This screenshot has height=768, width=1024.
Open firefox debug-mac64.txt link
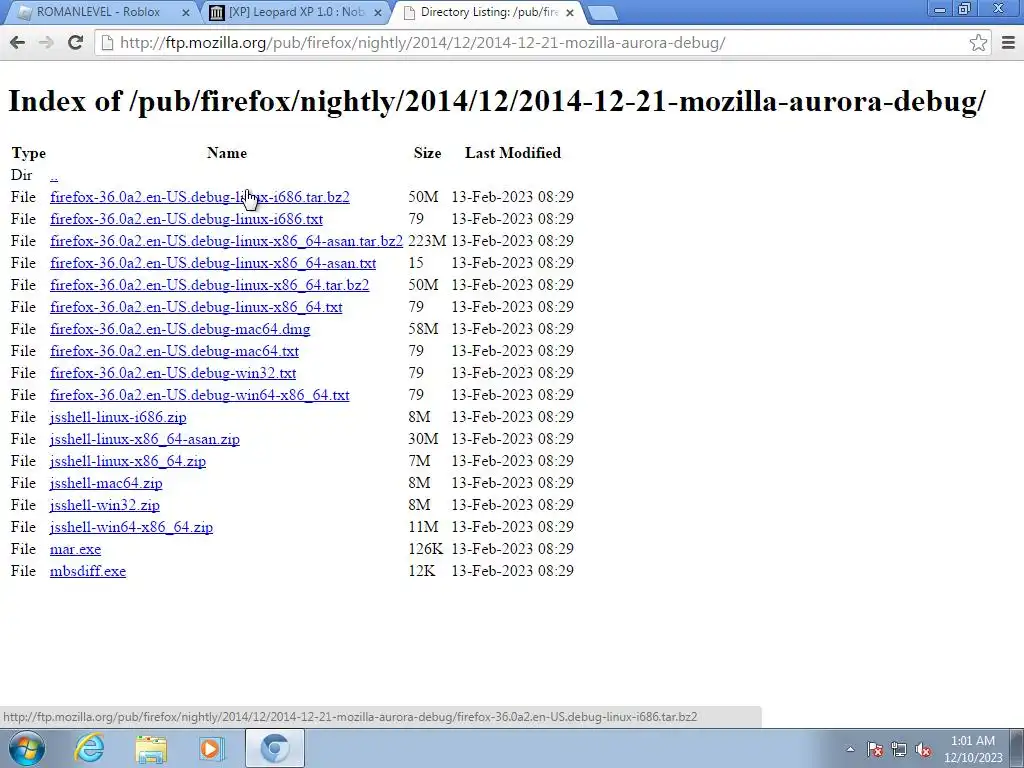[x=174, y=351]
